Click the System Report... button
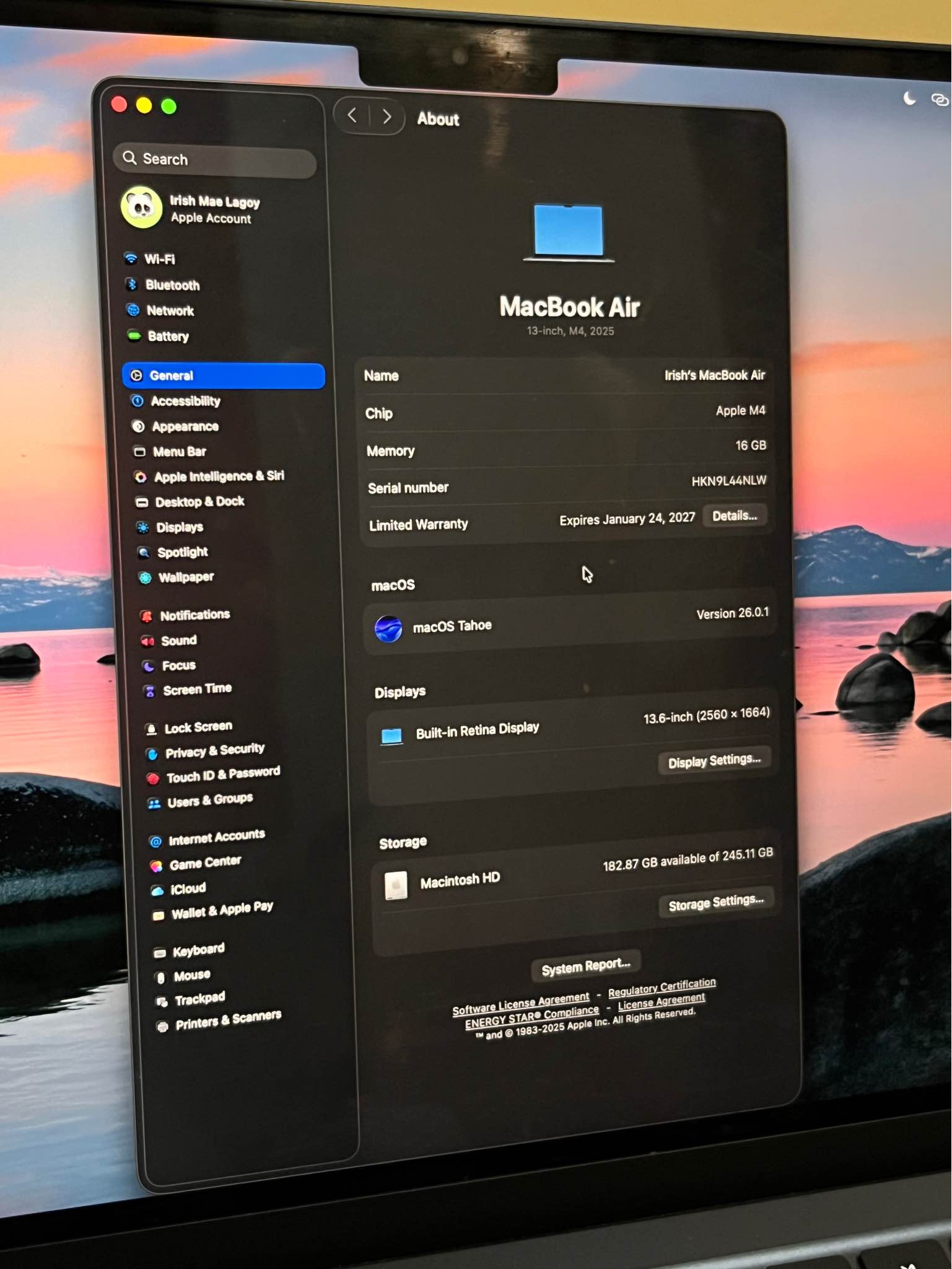Viewport: 952px width, 1269px height. (586, 967)
